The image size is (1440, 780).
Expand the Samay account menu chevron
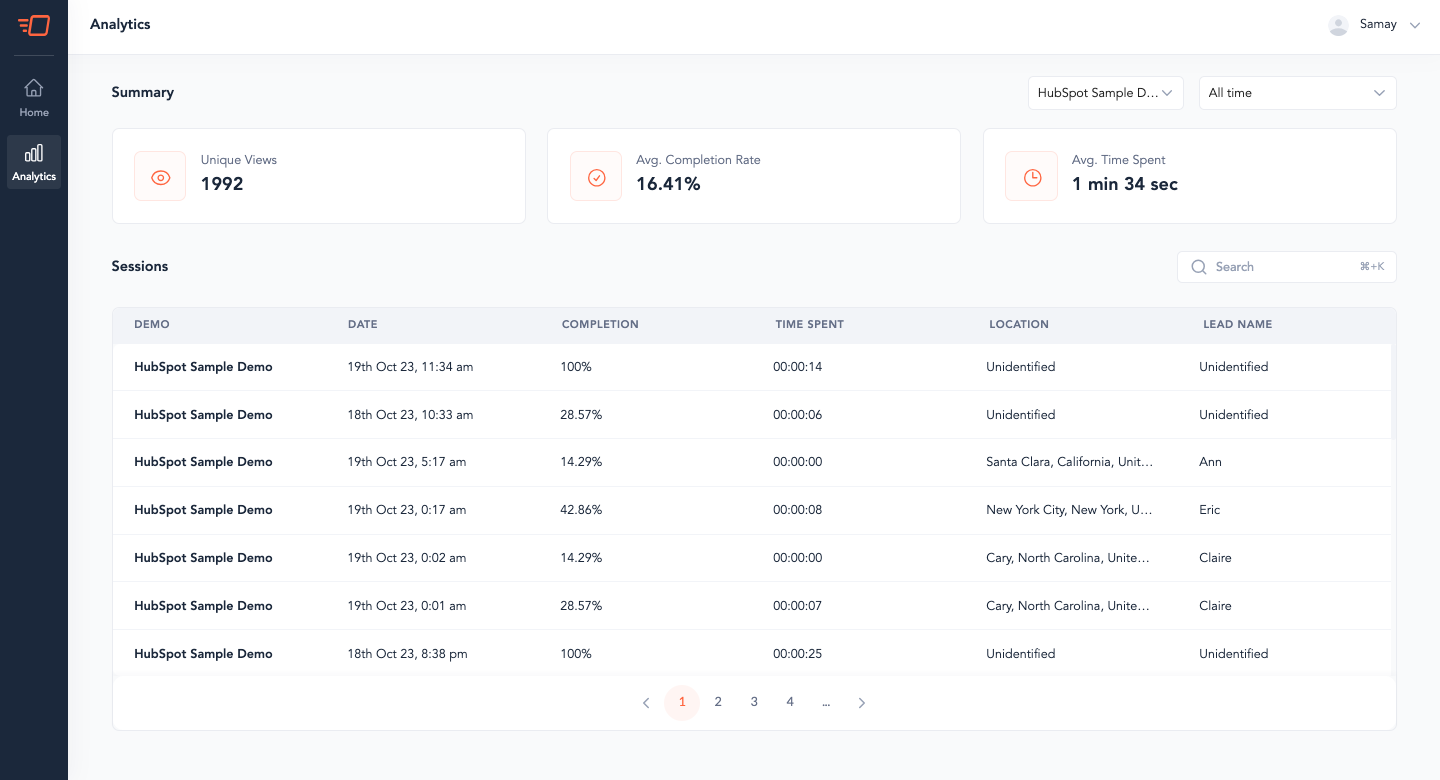1415,24
